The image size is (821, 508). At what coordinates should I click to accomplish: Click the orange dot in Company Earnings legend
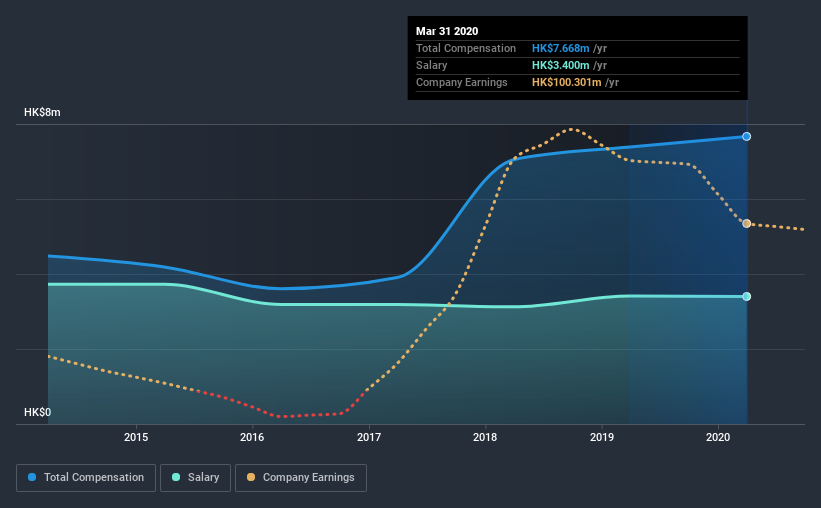[251, 477]
